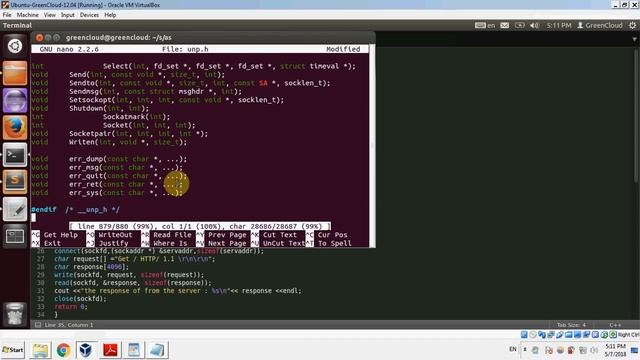Open Adobe Reader from taskbar
The height and width of the screenshot is (360, 640).
(x=110, y=350)
